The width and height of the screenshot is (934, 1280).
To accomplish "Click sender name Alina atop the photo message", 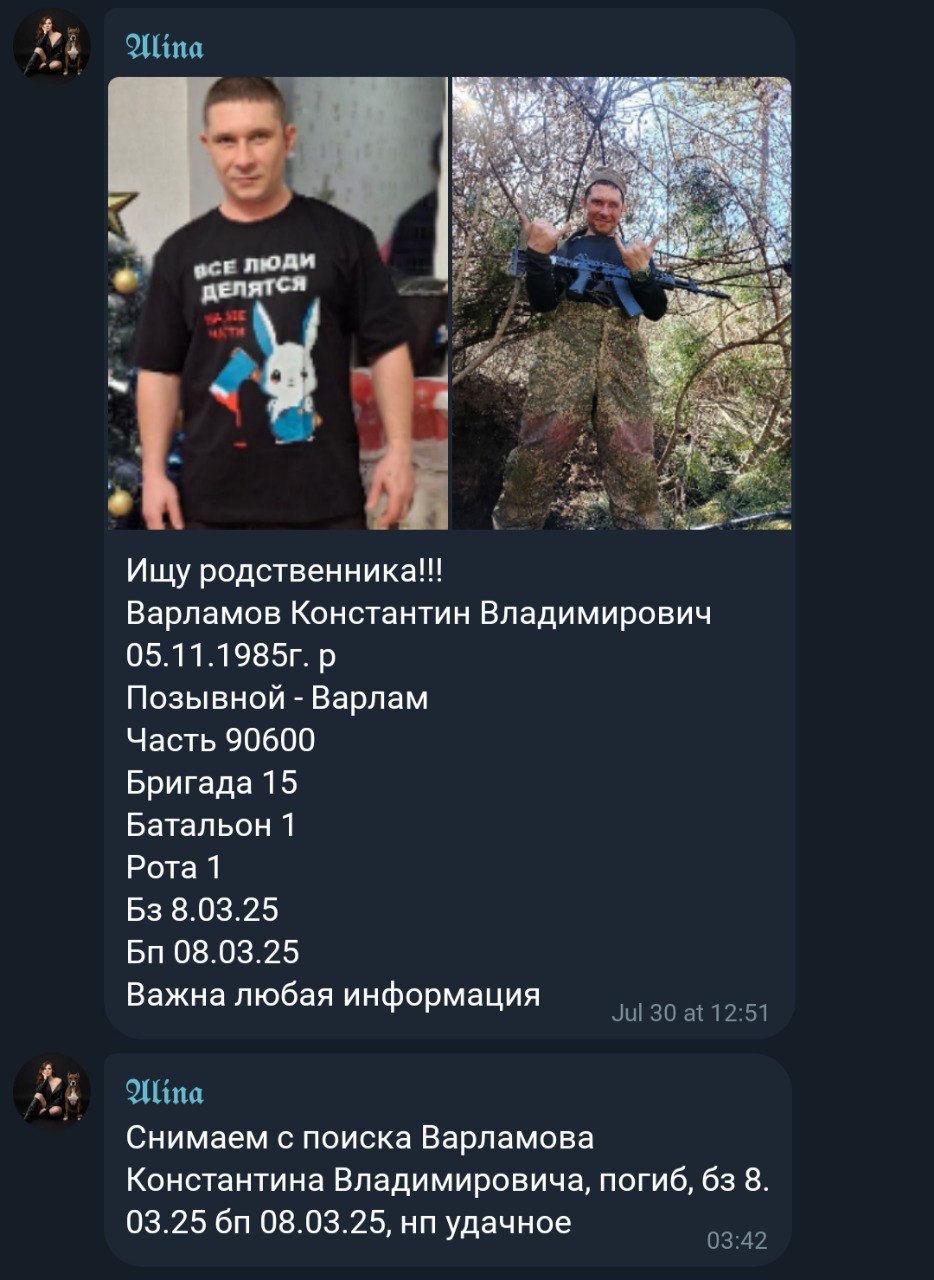I will pyautogui.click(x=165, y=46).
